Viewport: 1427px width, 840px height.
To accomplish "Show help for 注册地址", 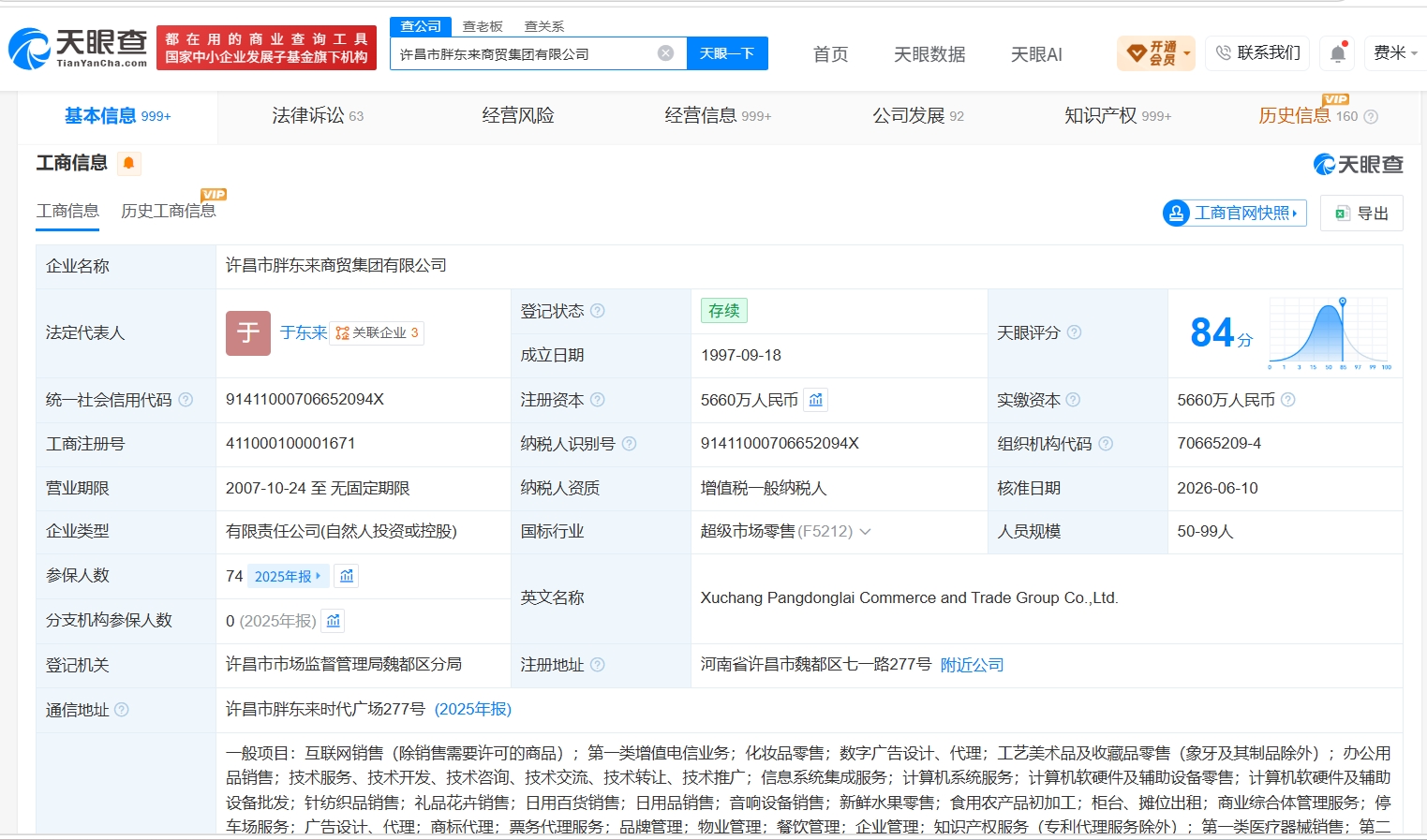I will [x=598, y=665].
